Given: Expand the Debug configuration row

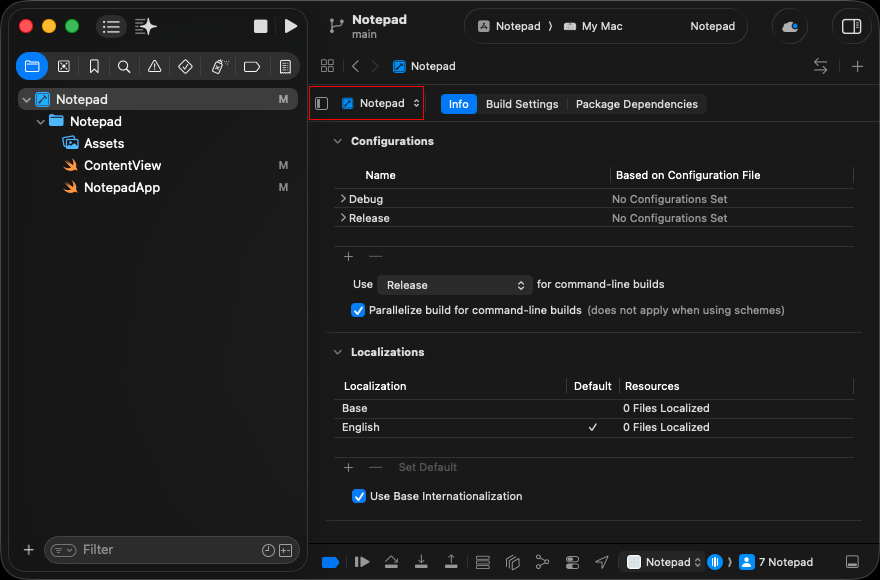Looking at the screenshot, I should pos(343,199).
